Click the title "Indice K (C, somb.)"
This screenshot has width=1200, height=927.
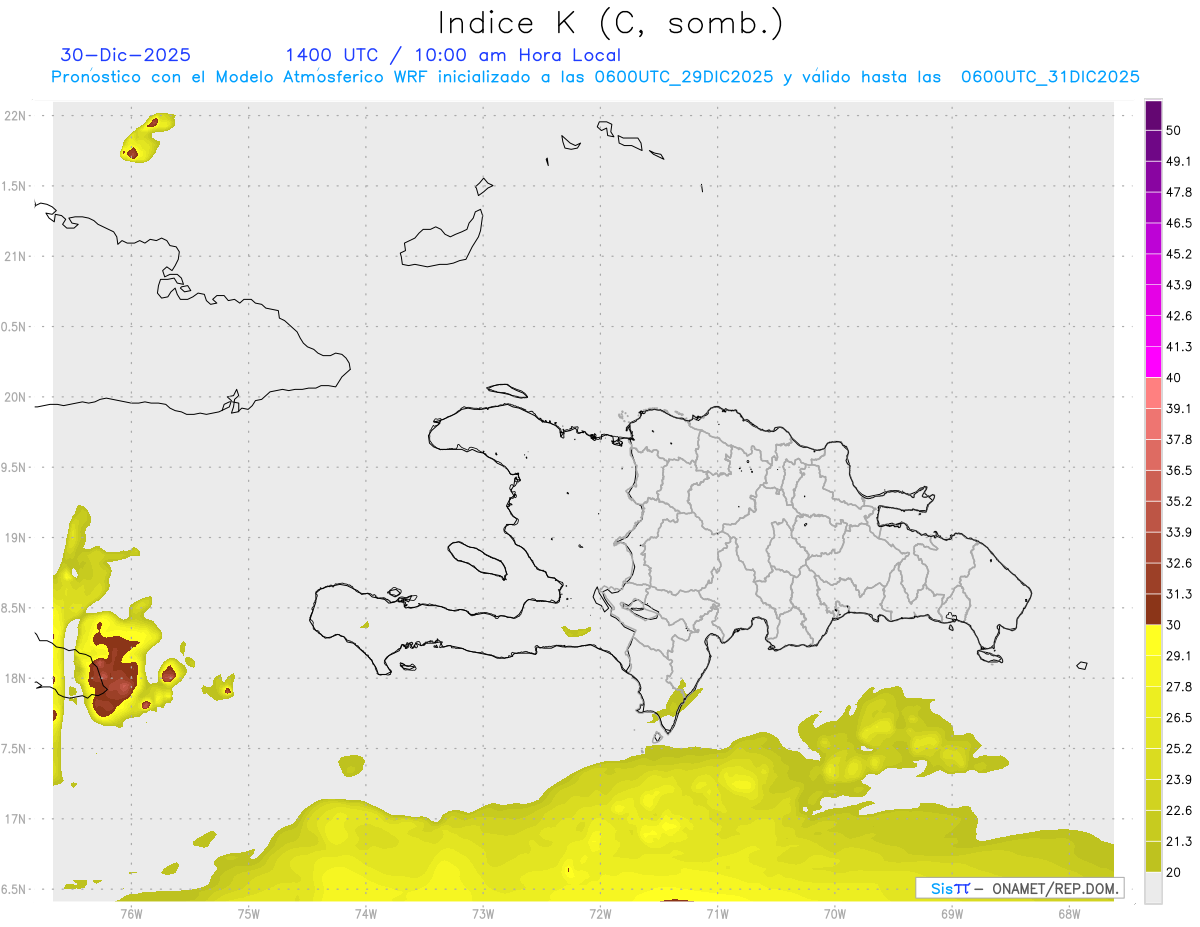(611, 23)
